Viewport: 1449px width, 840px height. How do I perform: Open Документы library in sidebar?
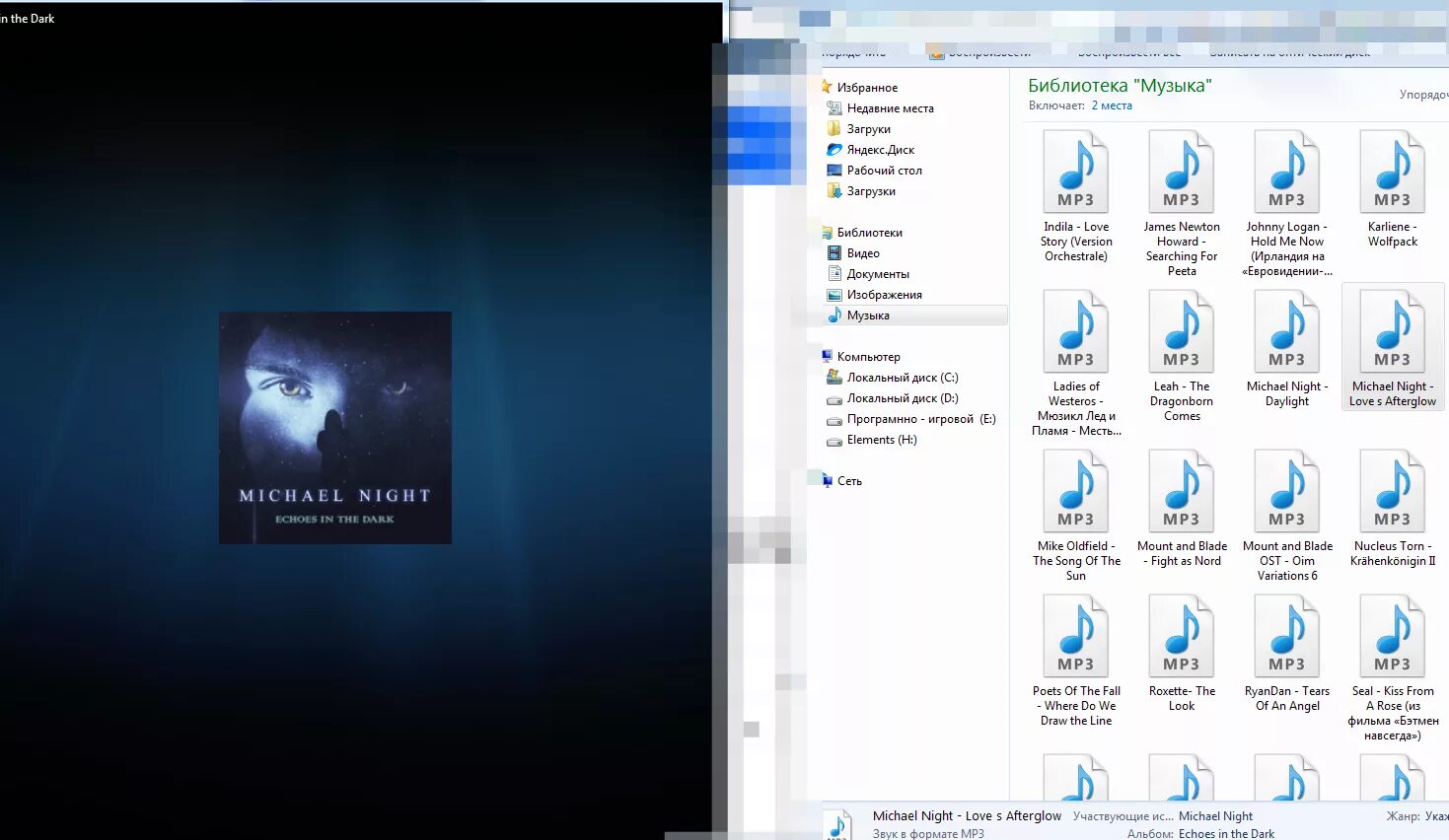point(878,274)
